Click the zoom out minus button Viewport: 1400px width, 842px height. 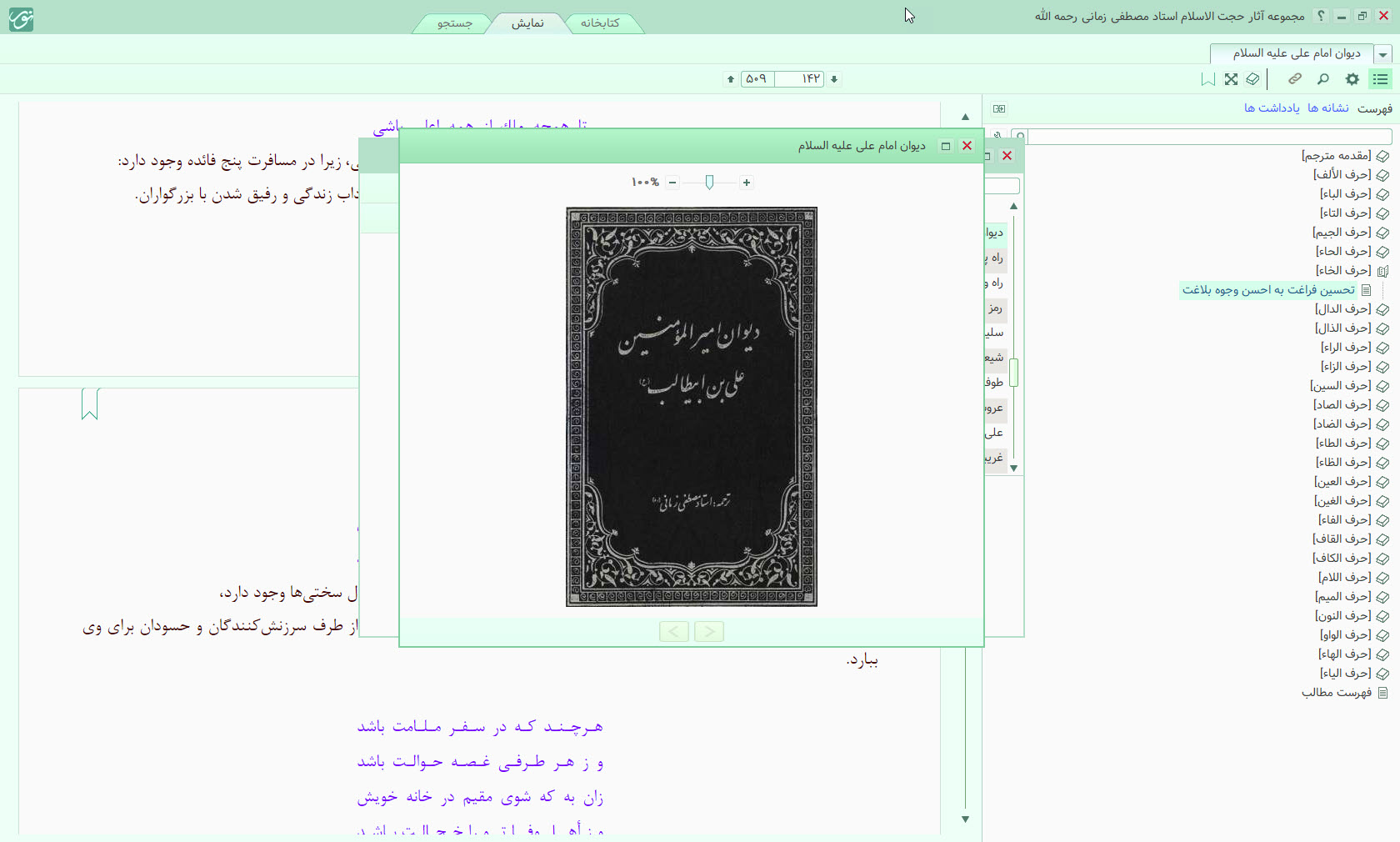pos(672,183)
